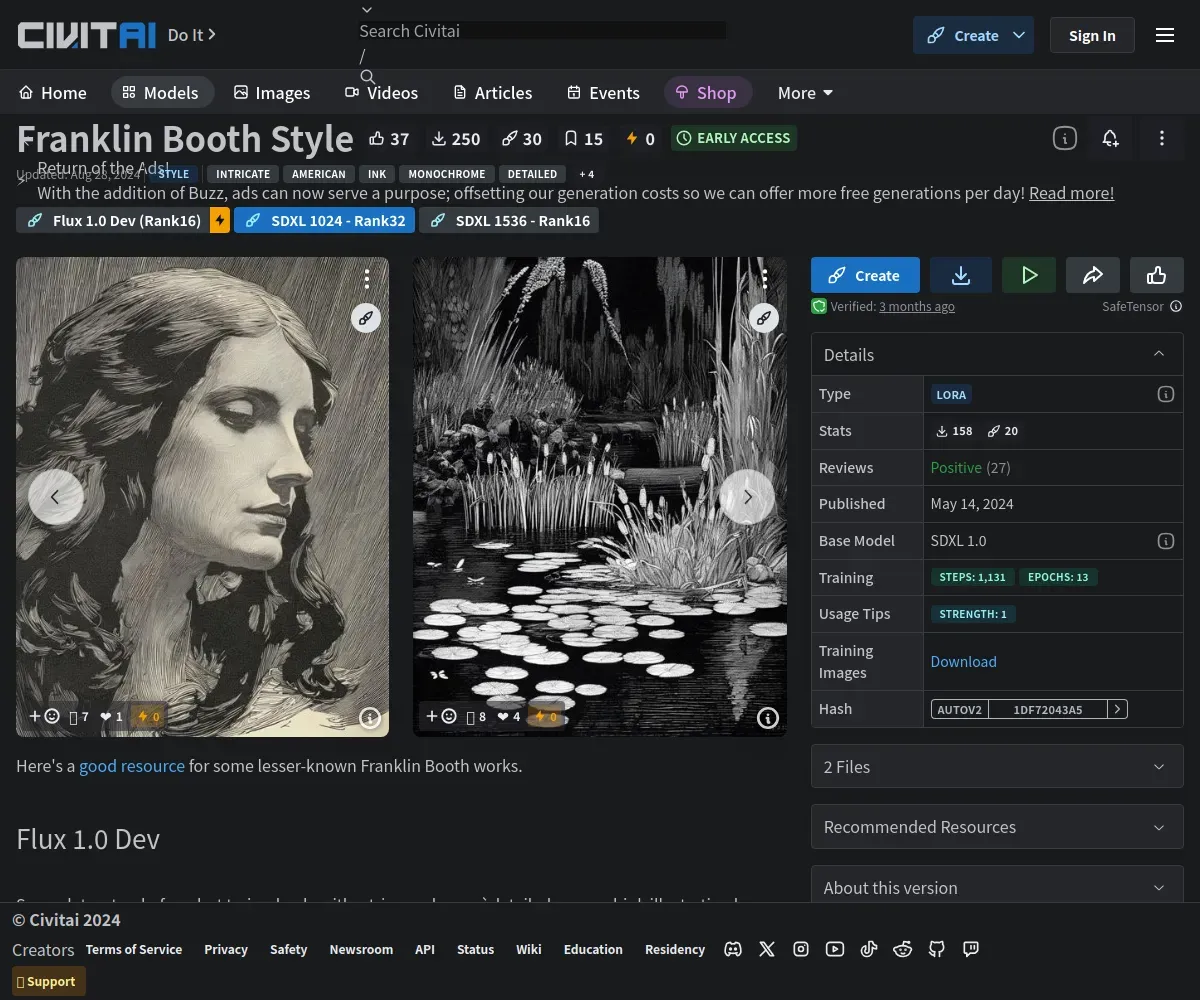
Task: Open the Articles tab
Action: click(492, 93)
